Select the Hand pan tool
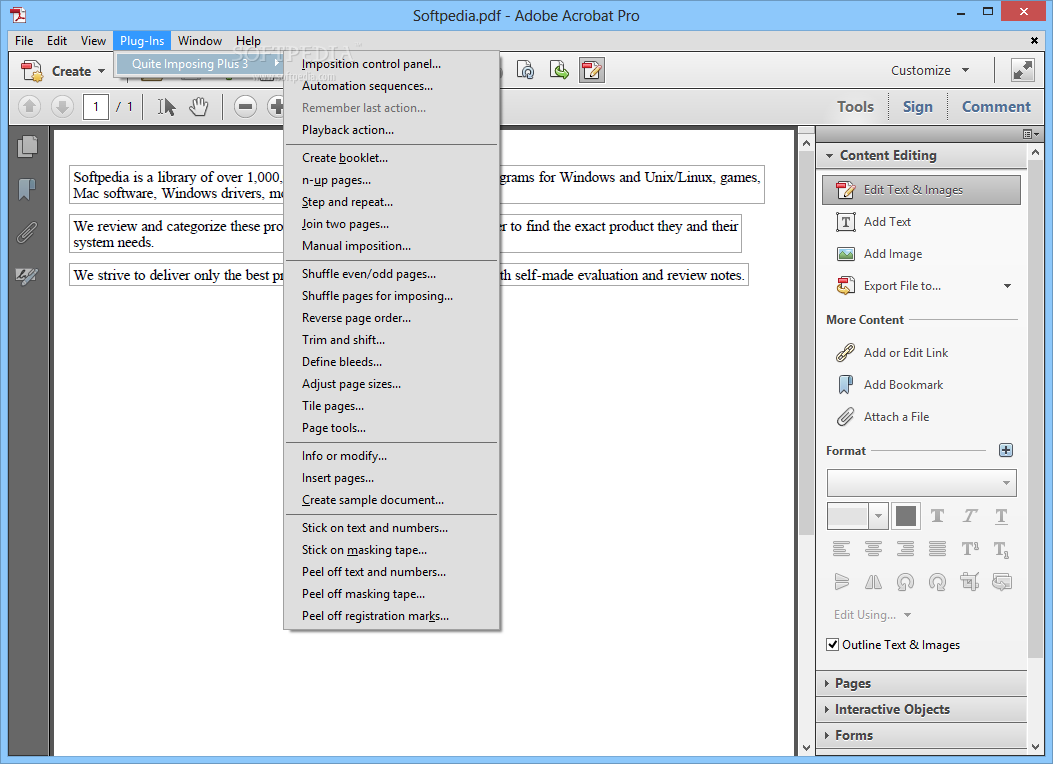 point(199,107)
